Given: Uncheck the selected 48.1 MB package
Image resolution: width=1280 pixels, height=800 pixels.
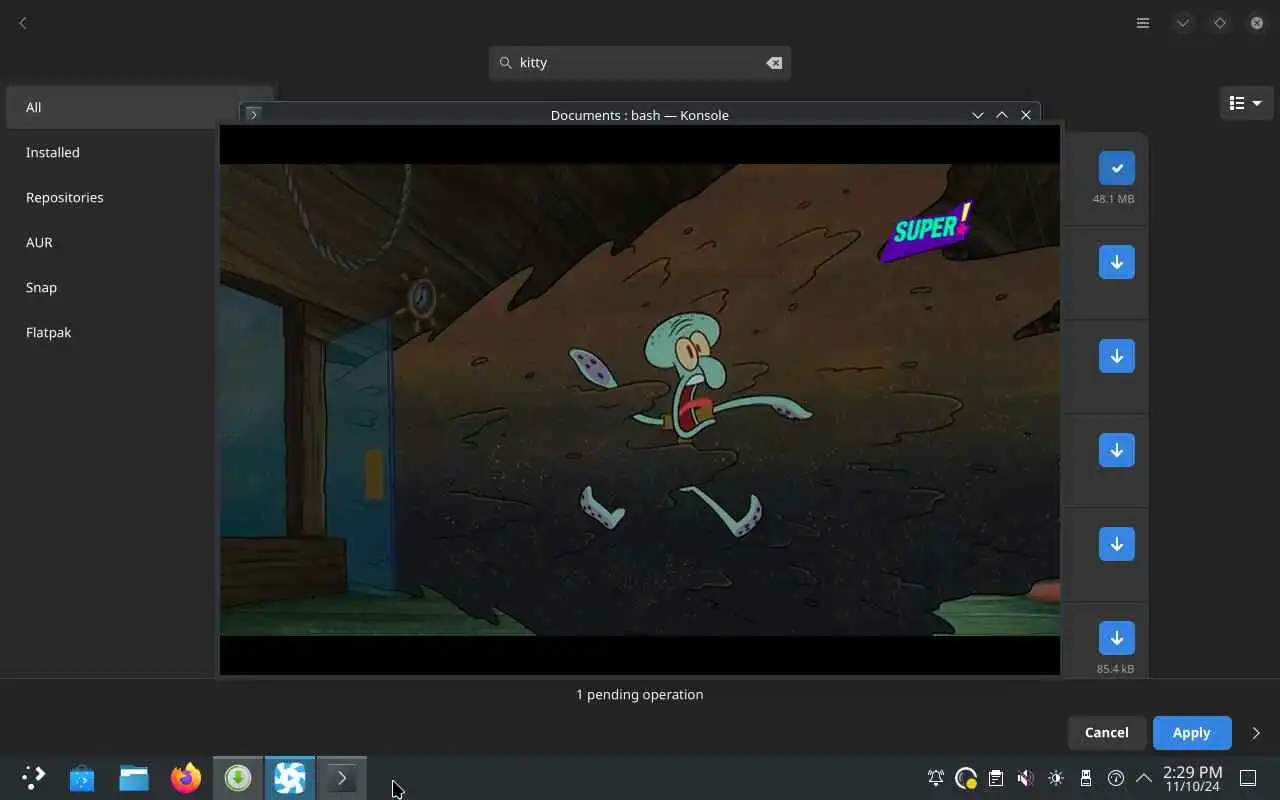Looking at the screenshot, I should [x=1117, y=168].
